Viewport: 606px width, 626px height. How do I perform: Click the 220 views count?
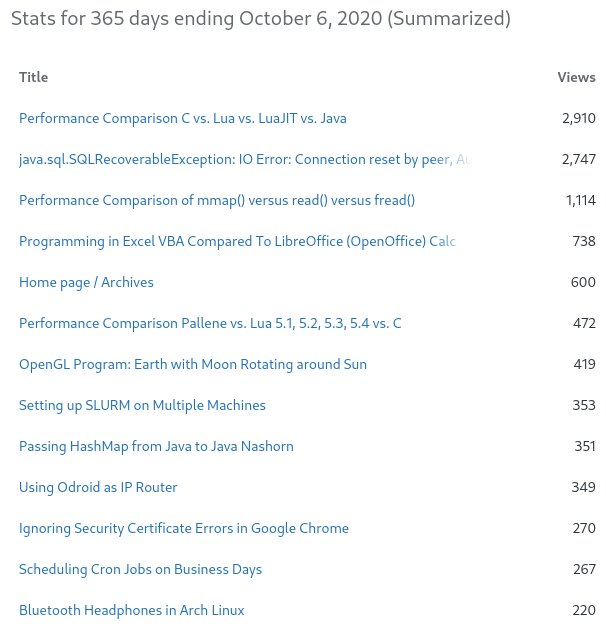(584, 611)
